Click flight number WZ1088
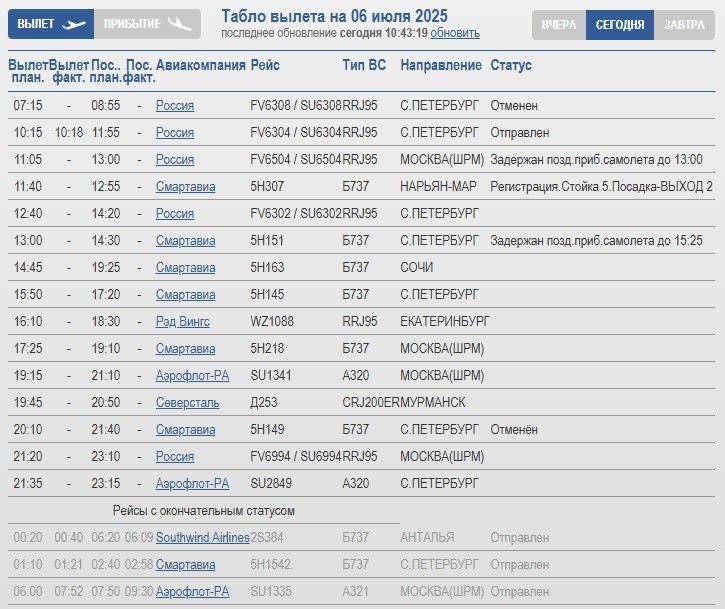The height and width of the screenshot is (609, 725). tap(272, 321)
